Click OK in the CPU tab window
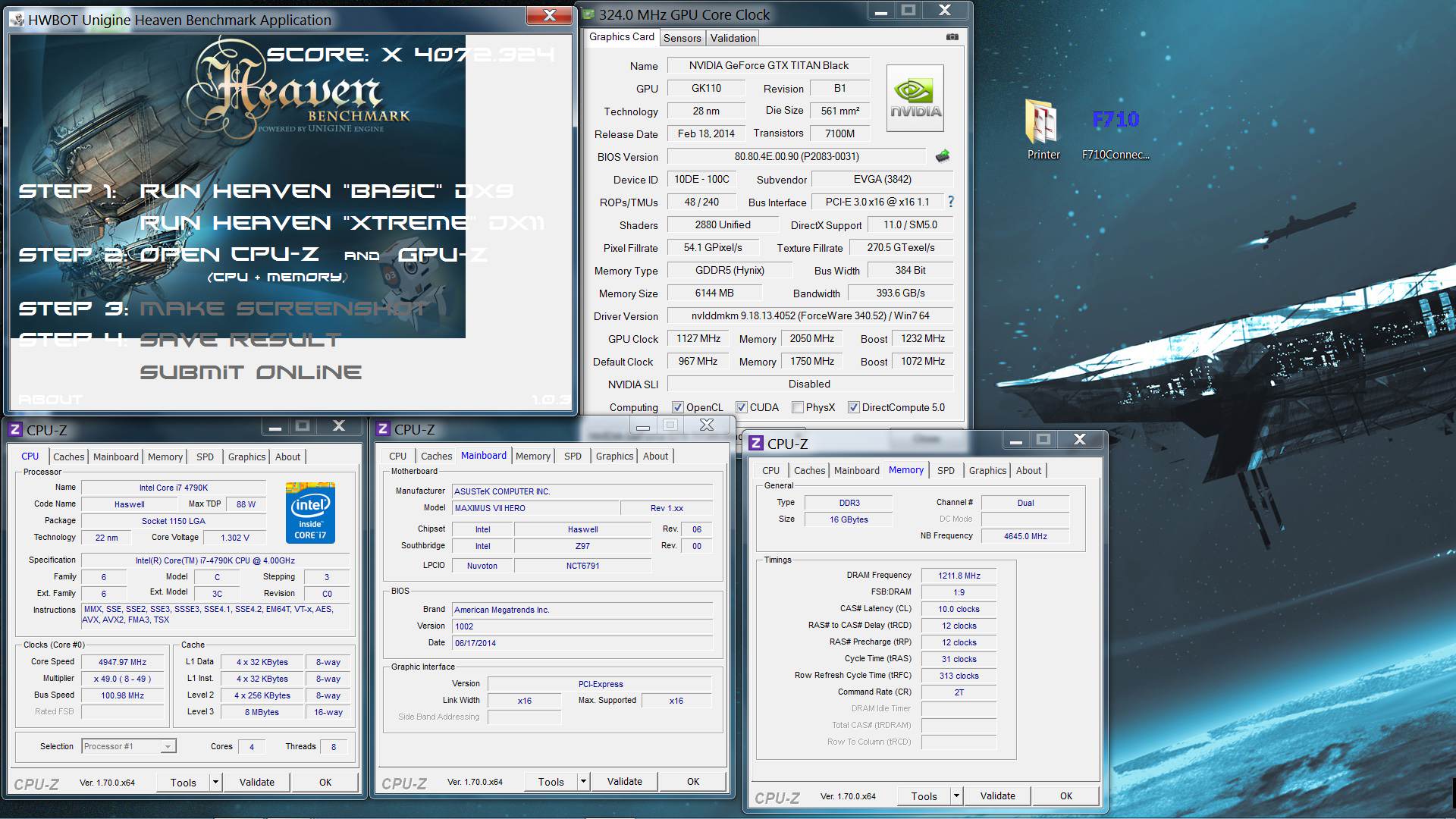1456x819 pixels. (325, 782)
